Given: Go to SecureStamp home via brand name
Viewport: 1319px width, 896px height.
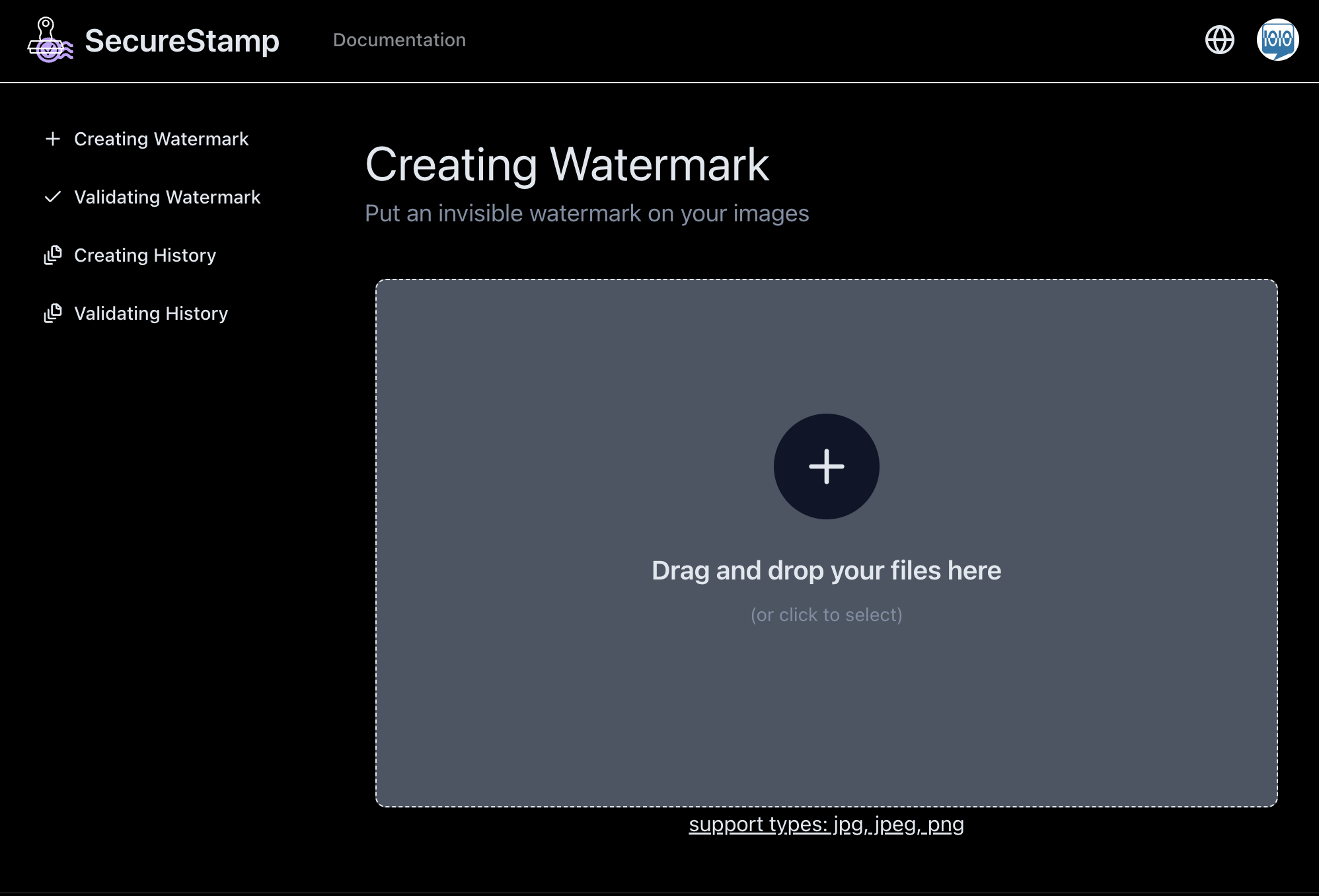Looking at the screenshot, I should 182,41.
